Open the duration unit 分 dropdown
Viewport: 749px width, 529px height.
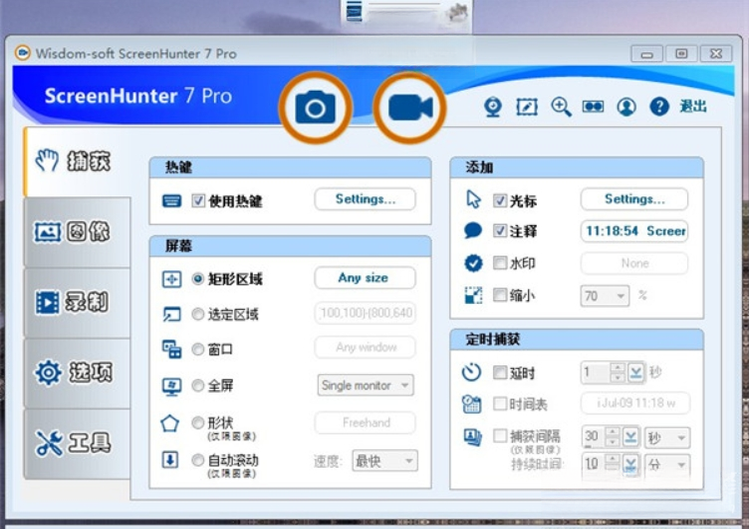[667, 464]
